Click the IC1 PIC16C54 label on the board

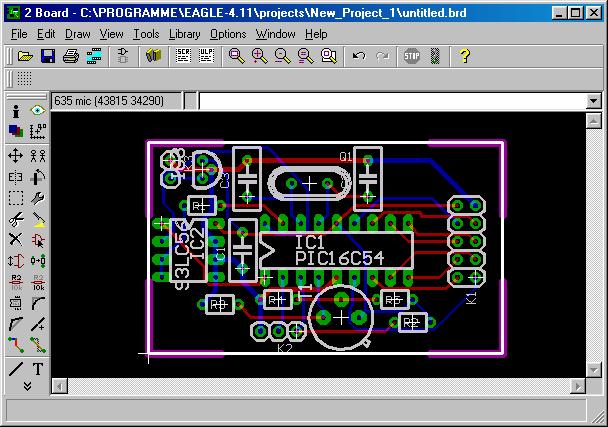pyautogui.click(x=339, y=251)
